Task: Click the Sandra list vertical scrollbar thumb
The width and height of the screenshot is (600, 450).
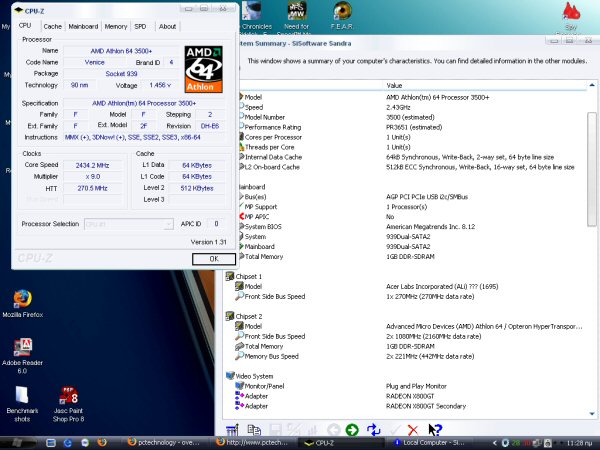Action: tap(592, 169)
